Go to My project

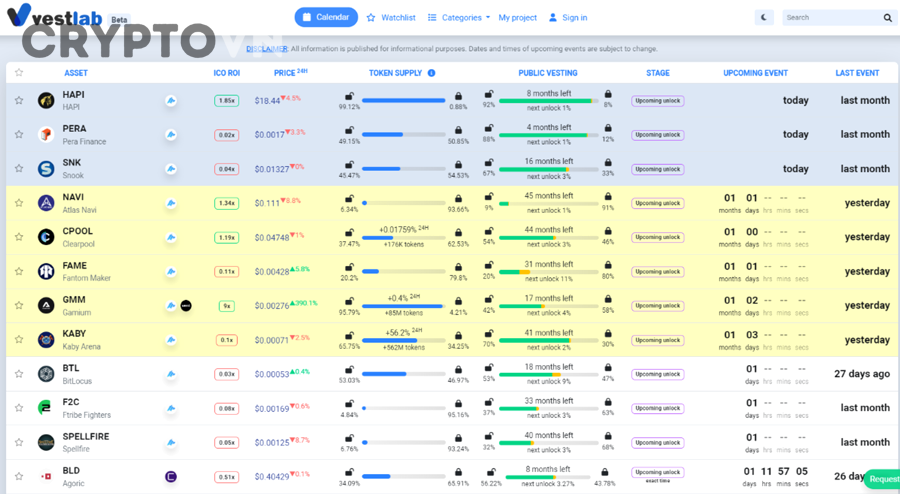pyautogui.click(x=517, y=18)
